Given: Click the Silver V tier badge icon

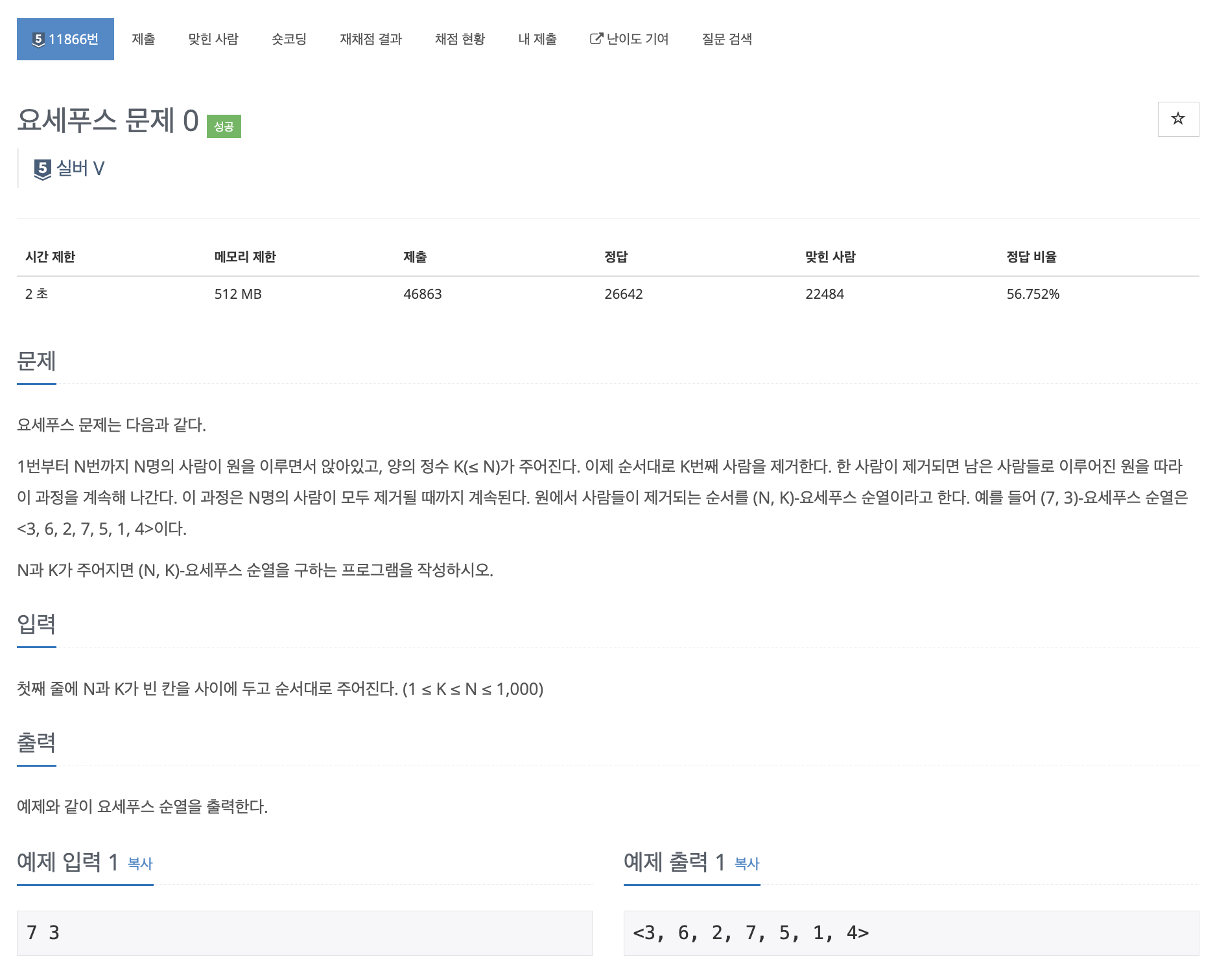Looking at the screenshot, I should (x=43, y=169).
